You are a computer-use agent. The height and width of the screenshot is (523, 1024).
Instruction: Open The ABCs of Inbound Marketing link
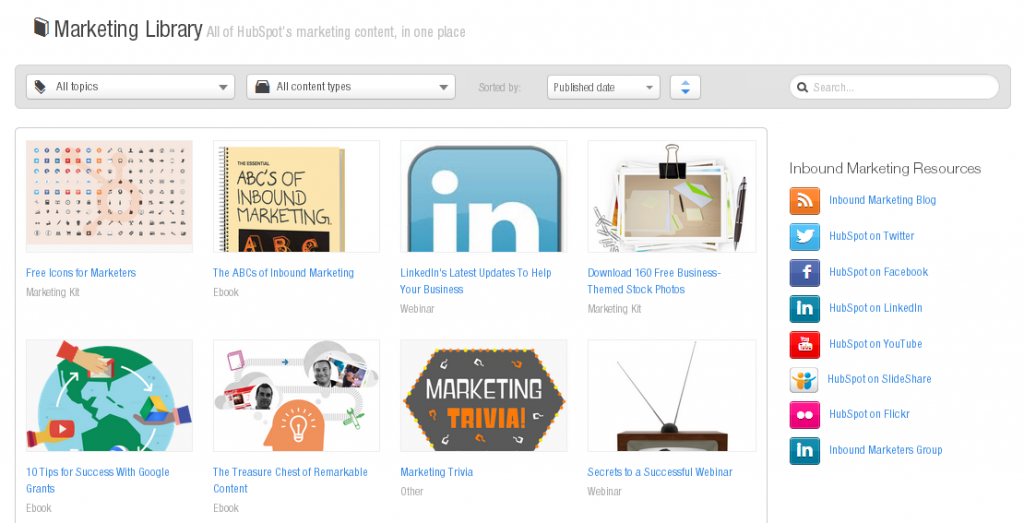click(x=283, y=273)
